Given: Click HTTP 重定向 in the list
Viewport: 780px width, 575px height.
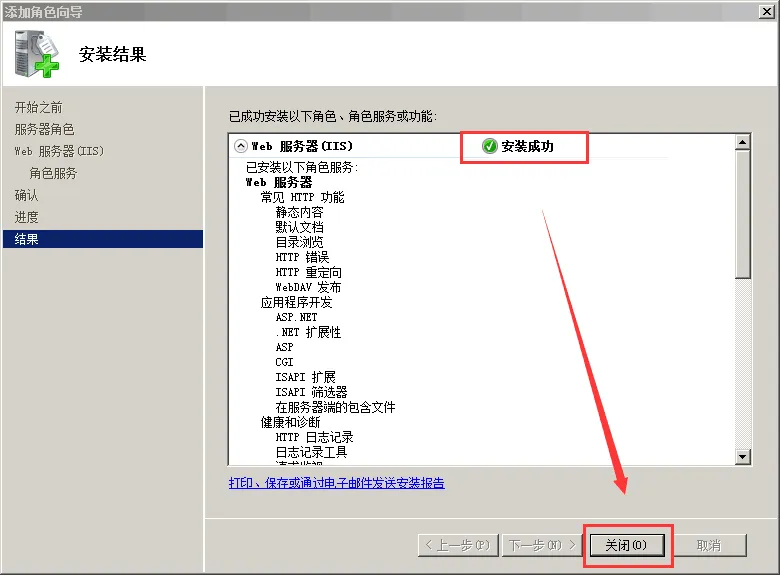Looking at the screenshot, I should click(308, 273).
